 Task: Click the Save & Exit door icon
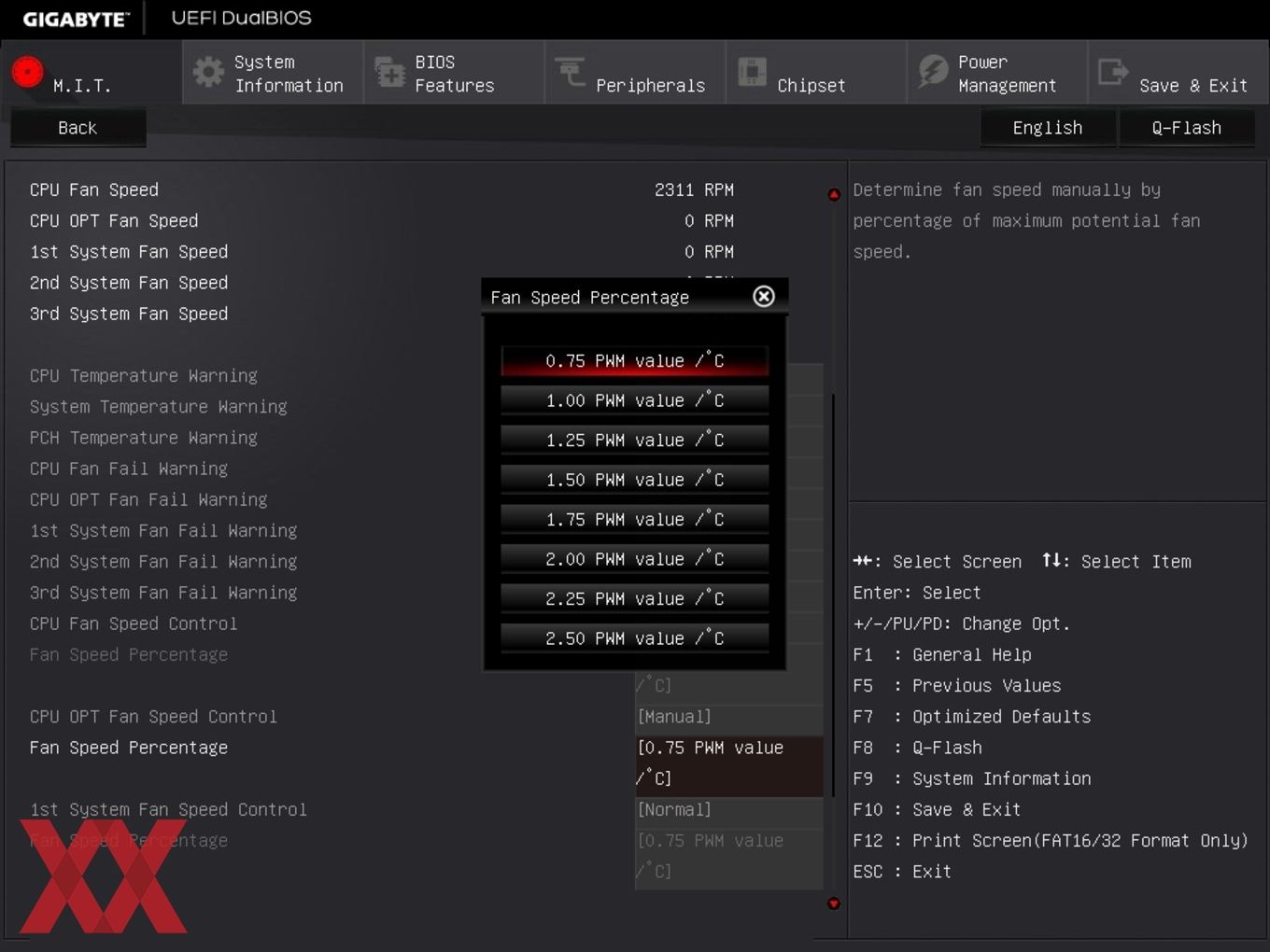[x=1113, y=72]
